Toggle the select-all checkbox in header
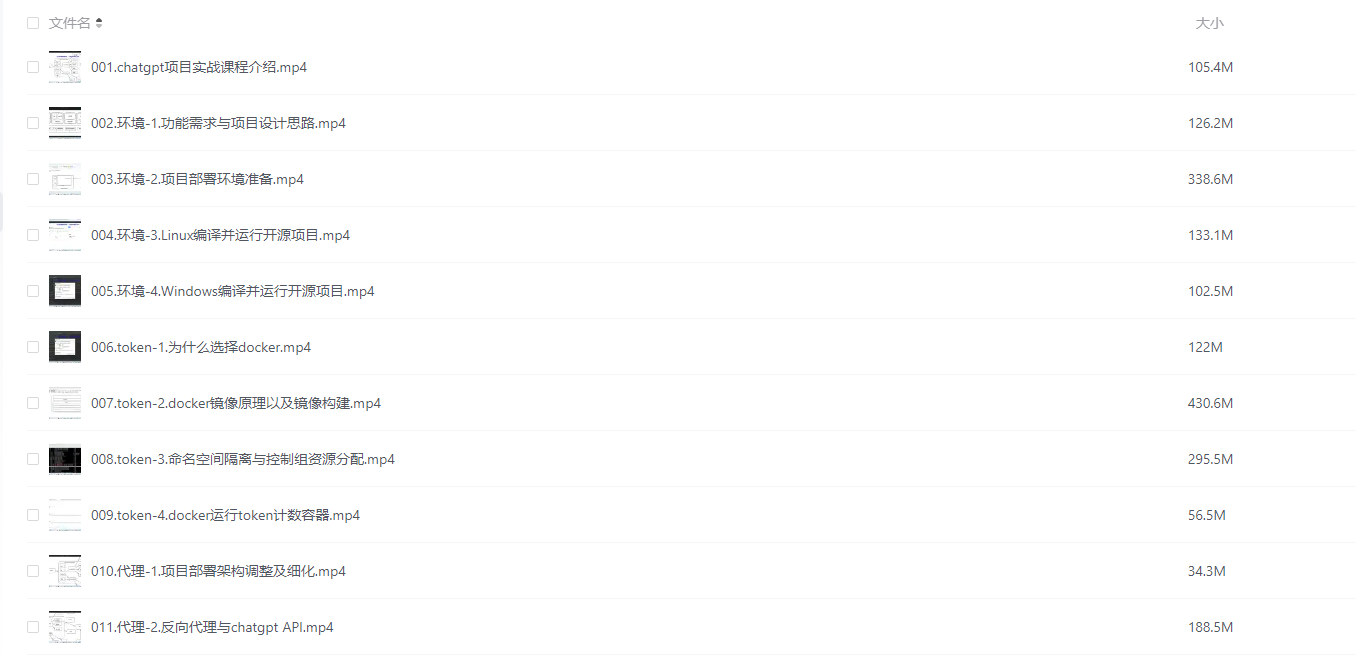The image size is (1356, 655). [x=33, y=23]
